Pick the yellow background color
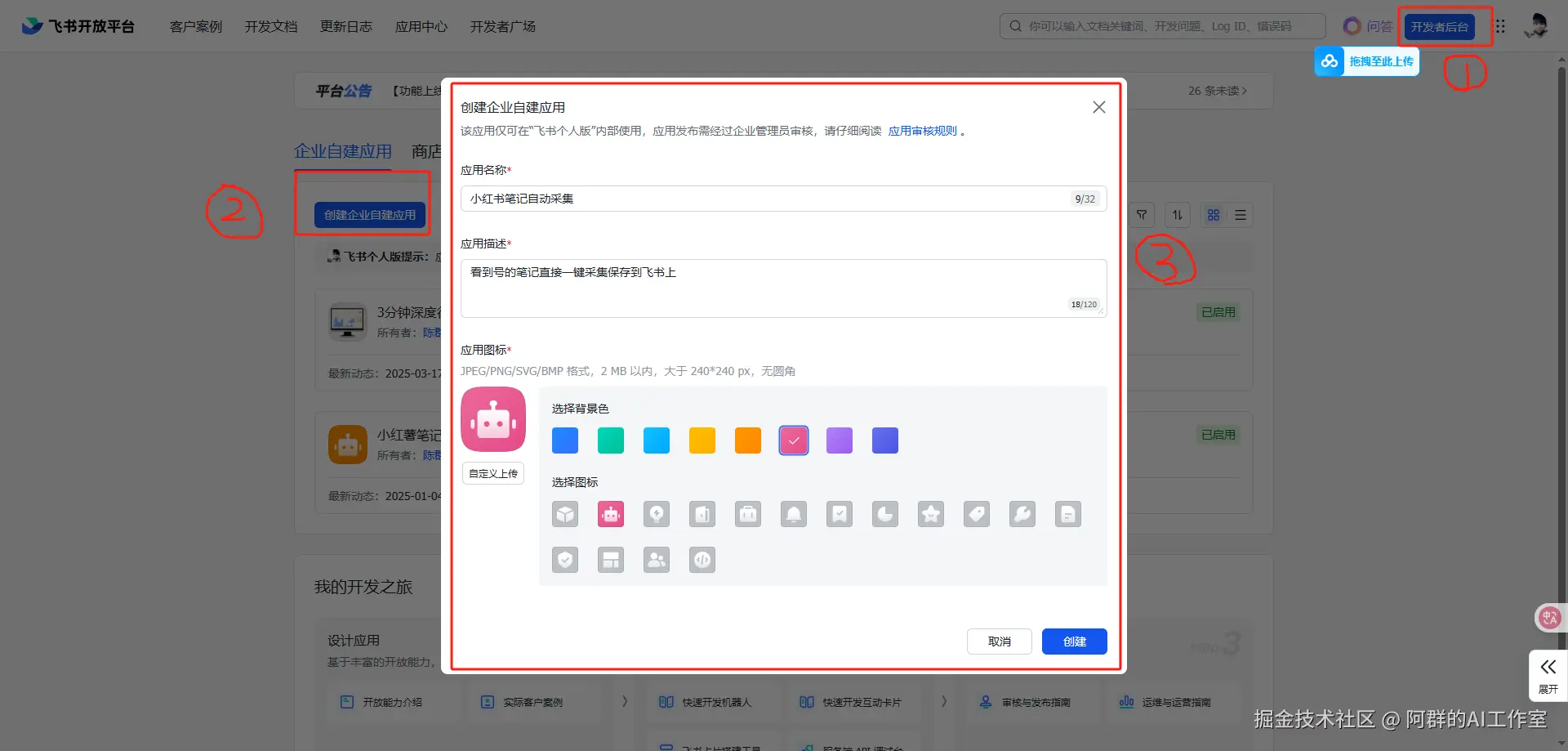Image resolution: width=1568 pixels, height=751 pixels. click(x=702, y=440)
